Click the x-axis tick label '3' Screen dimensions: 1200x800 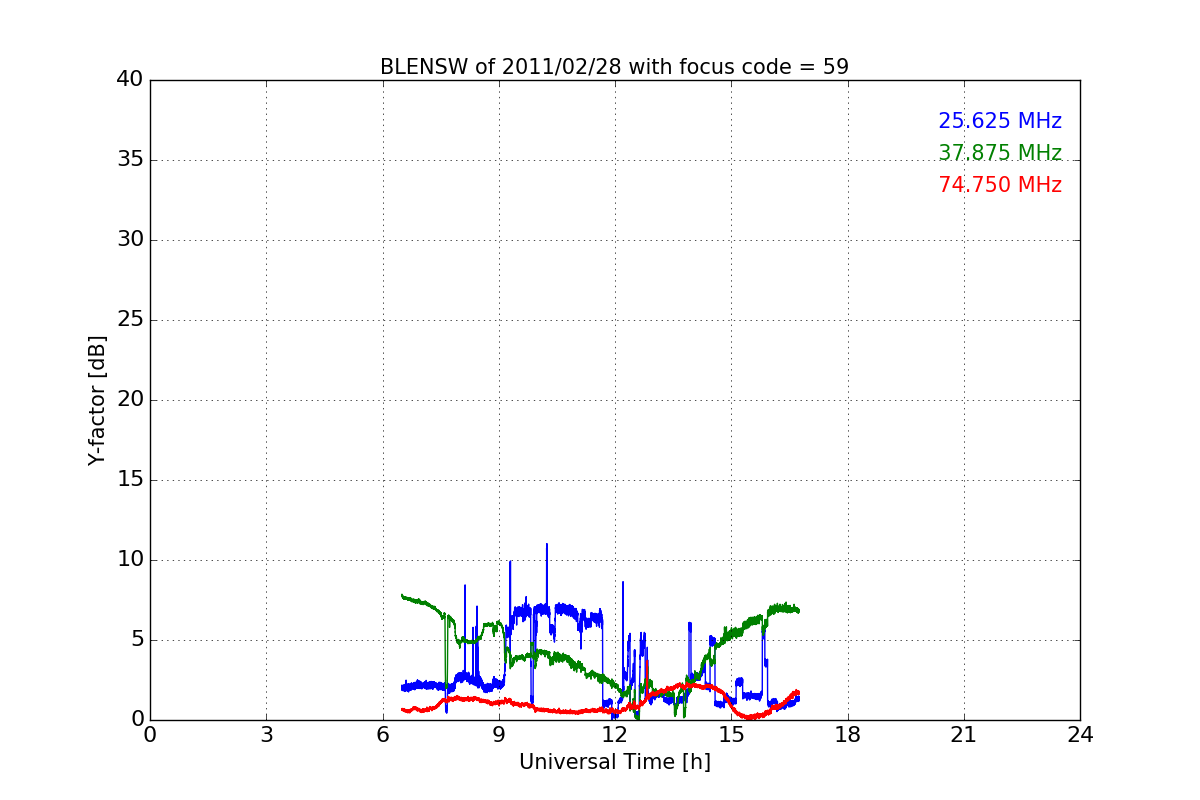[266, 735]
